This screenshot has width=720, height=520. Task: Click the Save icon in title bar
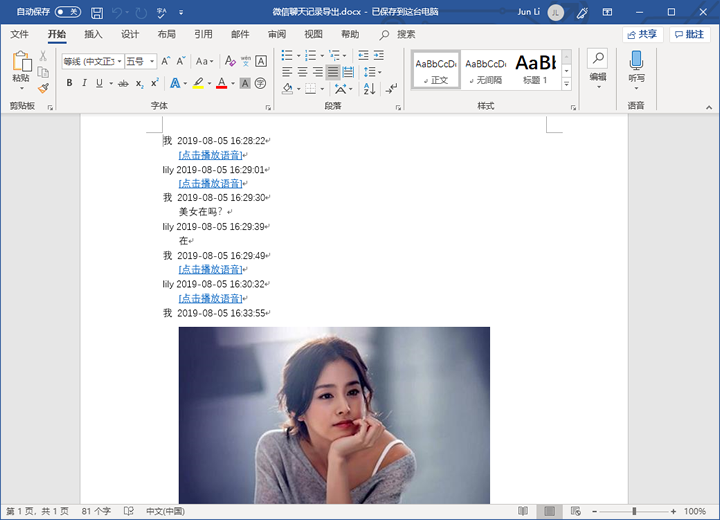point(97,12)
